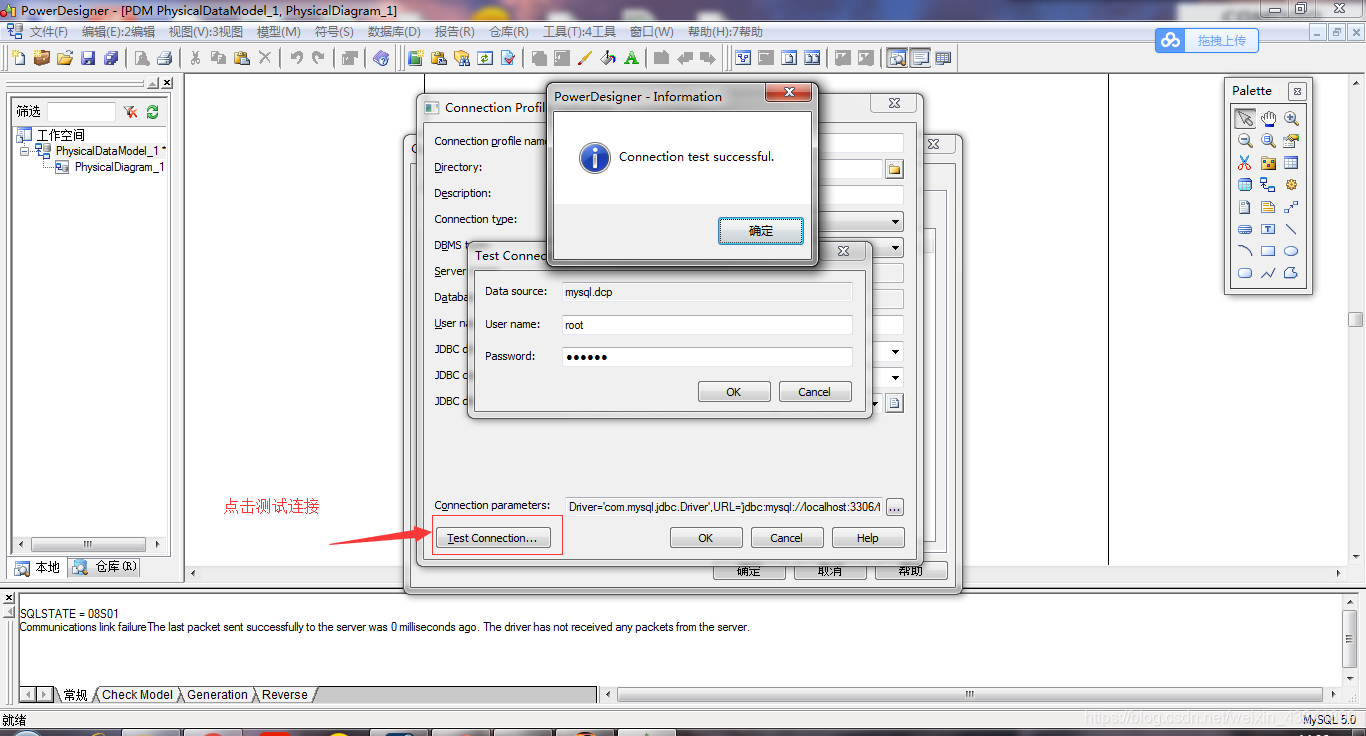Click Cancel in the Test Connection dialog
This screenshot has width=1366, height=736.
coord(815,392)
